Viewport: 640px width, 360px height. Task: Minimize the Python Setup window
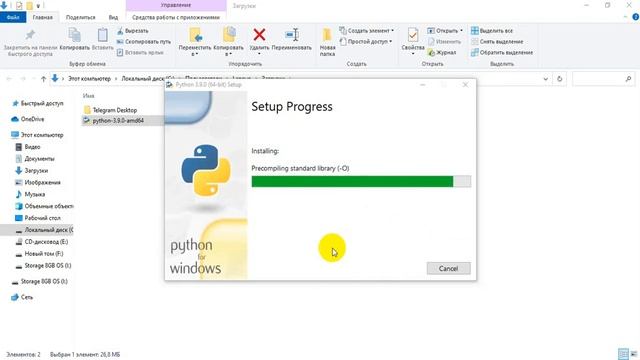pos(423,84)
